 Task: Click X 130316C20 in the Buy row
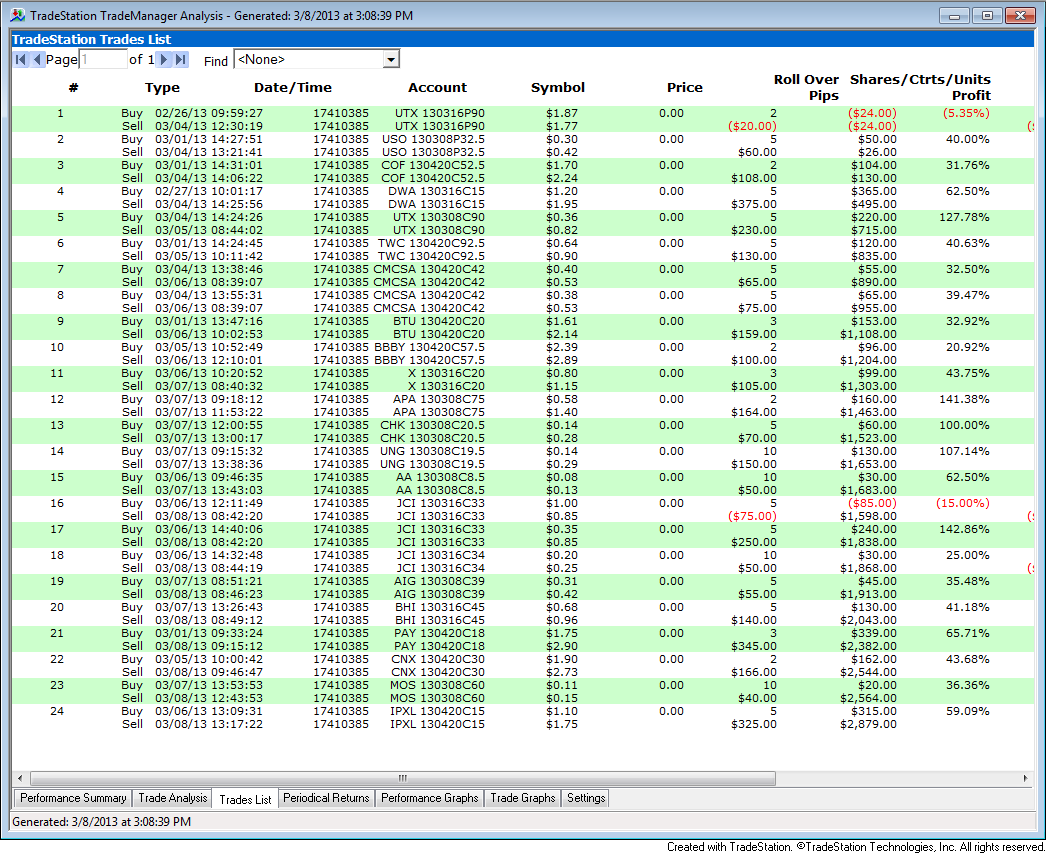(x=446, y=373)
